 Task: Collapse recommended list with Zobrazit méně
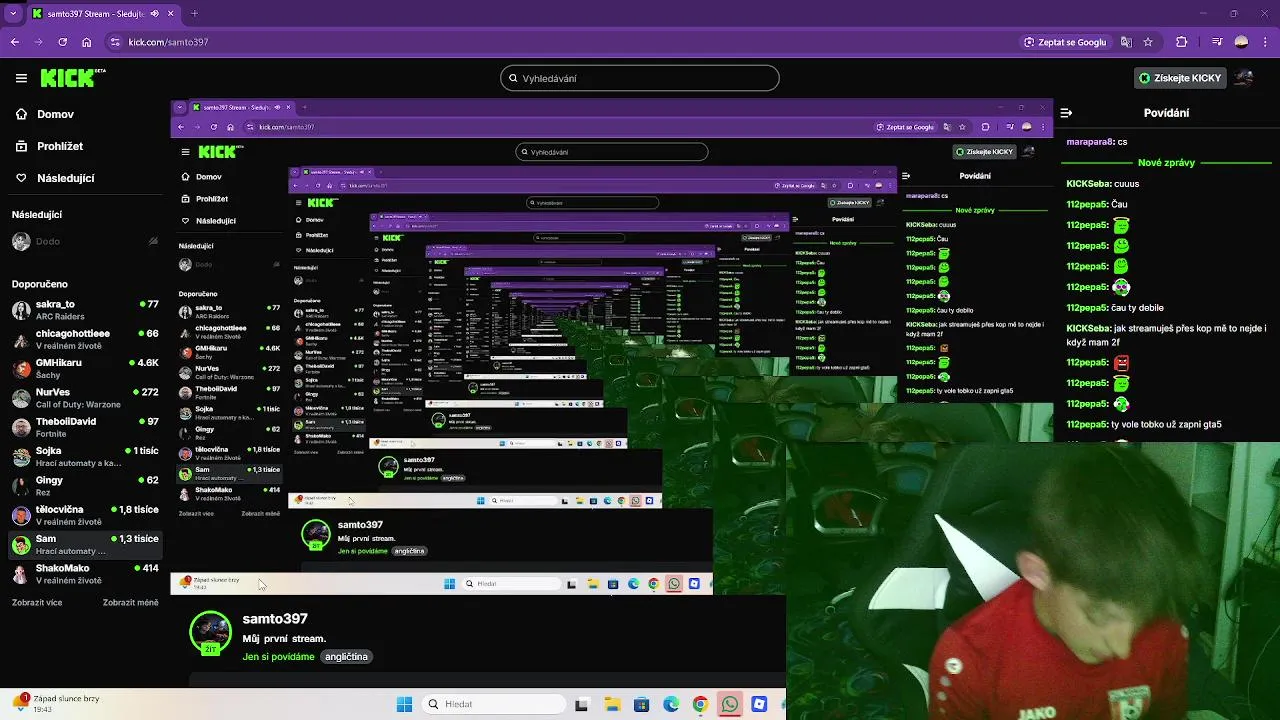tap(130, 603)
